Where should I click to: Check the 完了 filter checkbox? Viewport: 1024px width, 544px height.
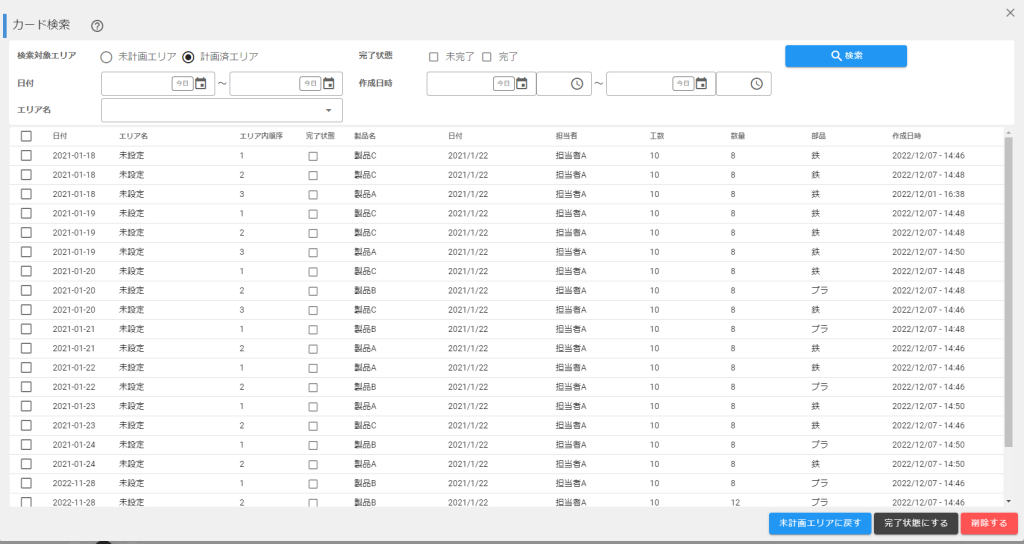point(487,57)
